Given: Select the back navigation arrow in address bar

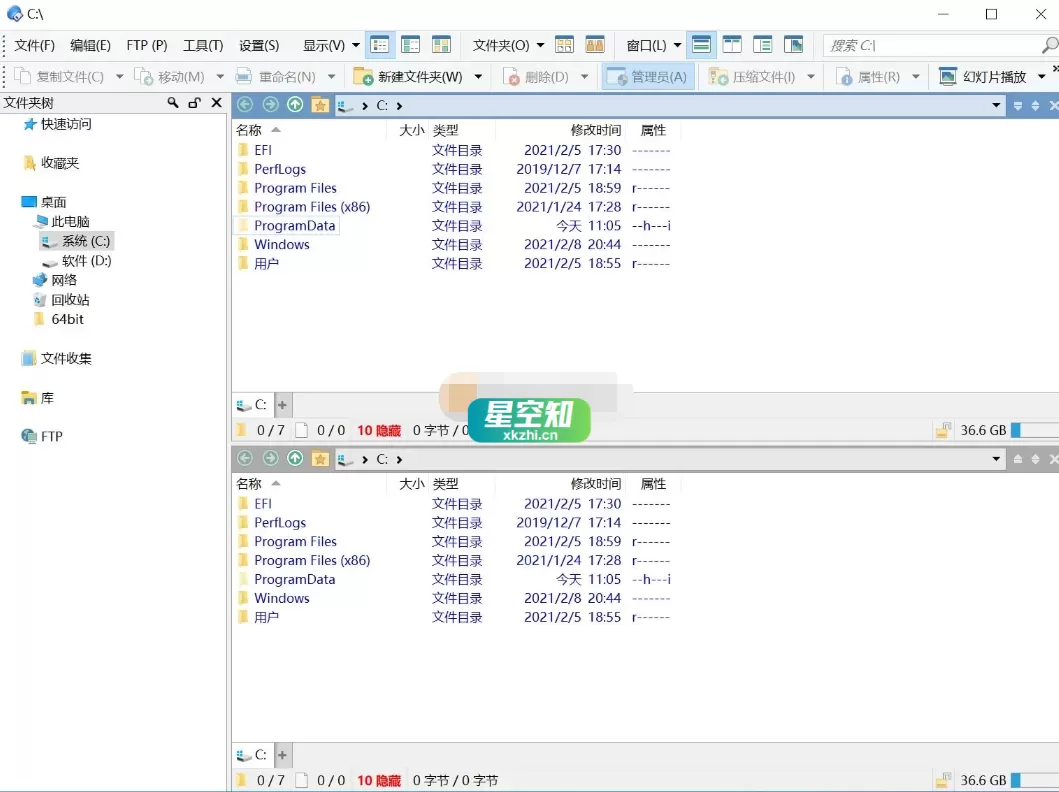Looking at the screenshot, I should [x=245, y=104].
